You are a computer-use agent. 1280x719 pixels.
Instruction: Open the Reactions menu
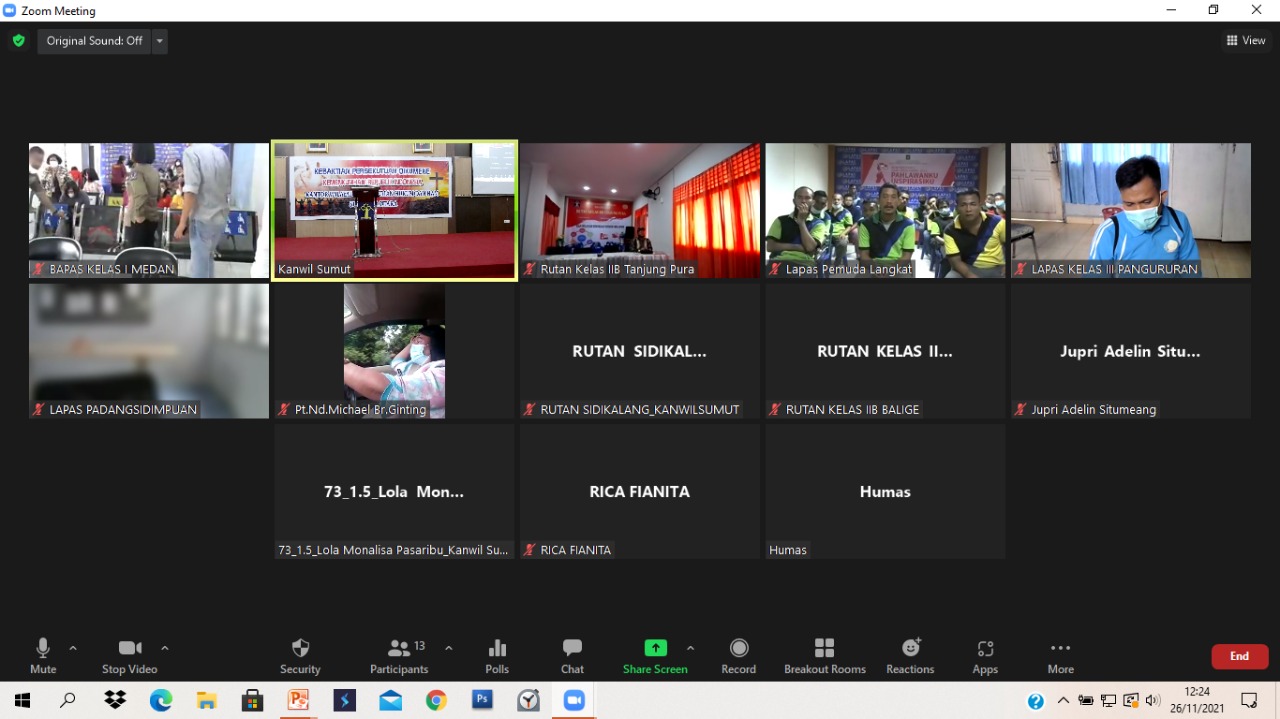pos(910,655)
